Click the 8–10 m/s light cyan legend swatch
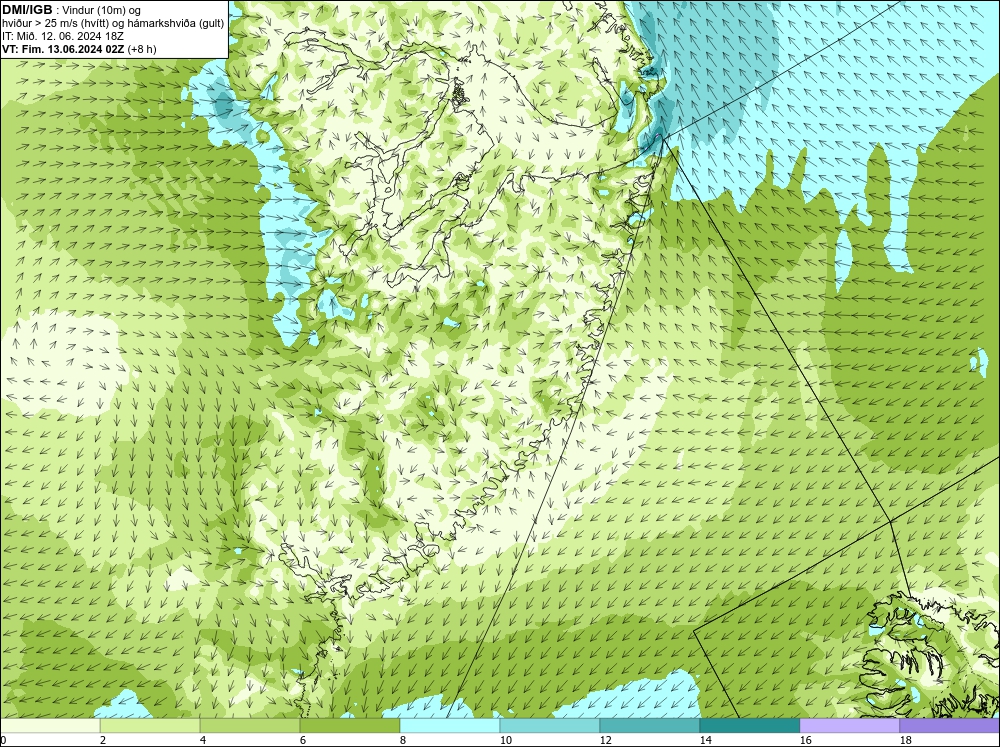The width and height of the screenshot is (1000, 747). pos(450,725)
